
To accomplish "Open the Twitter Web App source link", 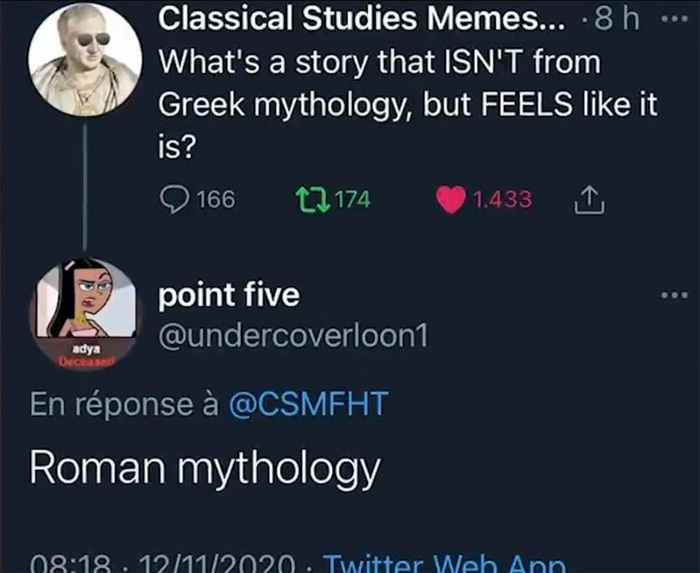I will click(x=445, y=563).
